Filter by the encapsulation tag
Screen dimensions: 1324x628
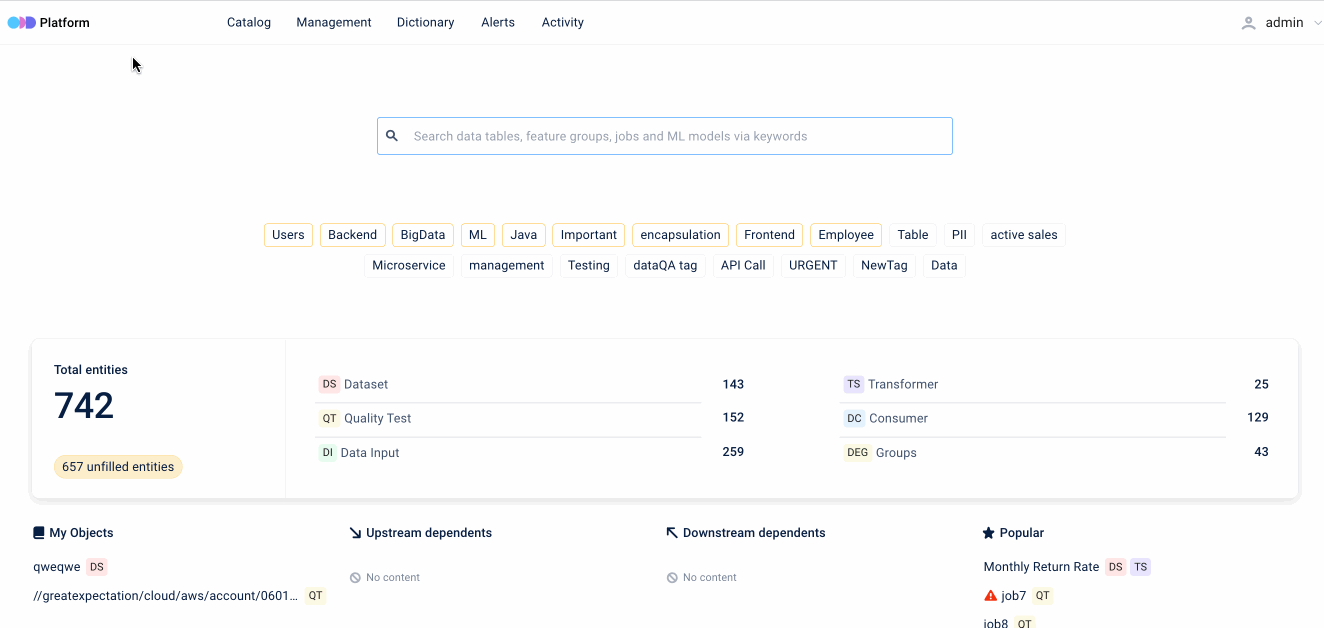[680, 235]
